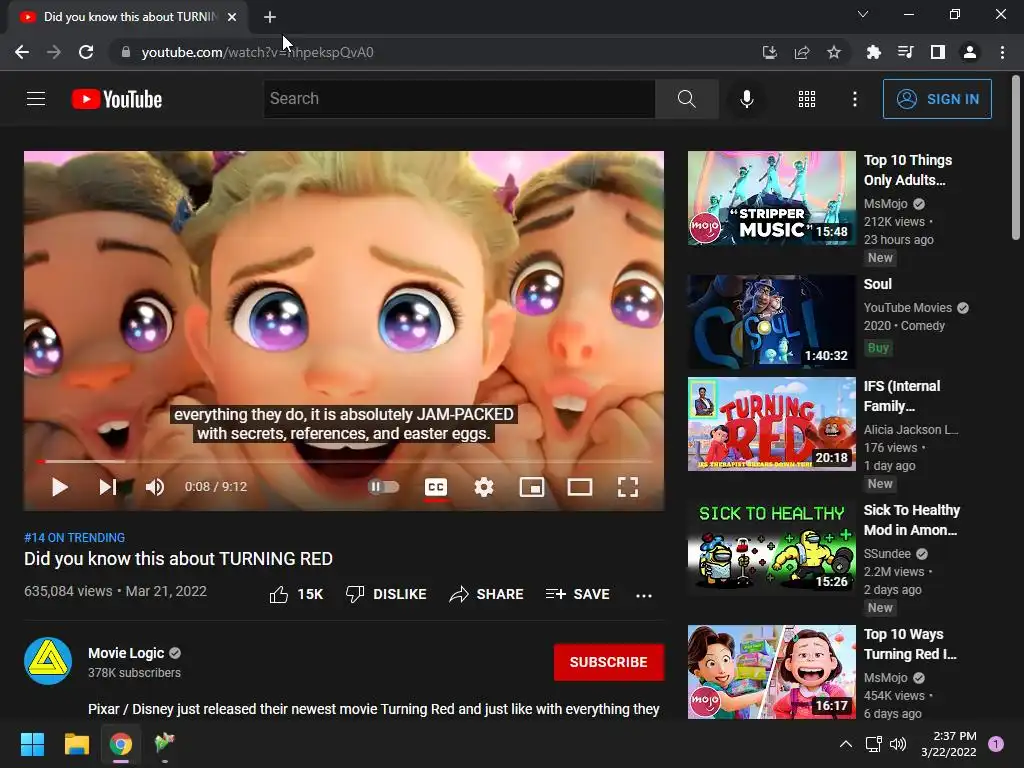Open Top 10 Things Only Adults thumbnail
The height and width of the screenshot is (768, 1024).
(x=771, y=199)
